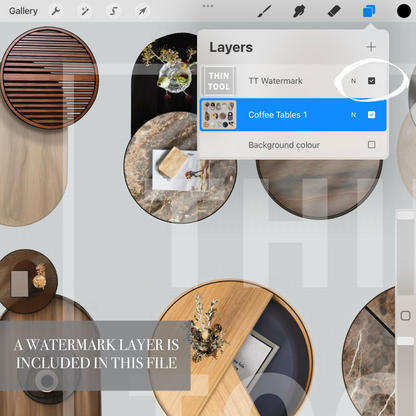This screenshot has height=416, width=416.
Task: Open the three-dot menu at top center
Action: [x=208, y=6]
